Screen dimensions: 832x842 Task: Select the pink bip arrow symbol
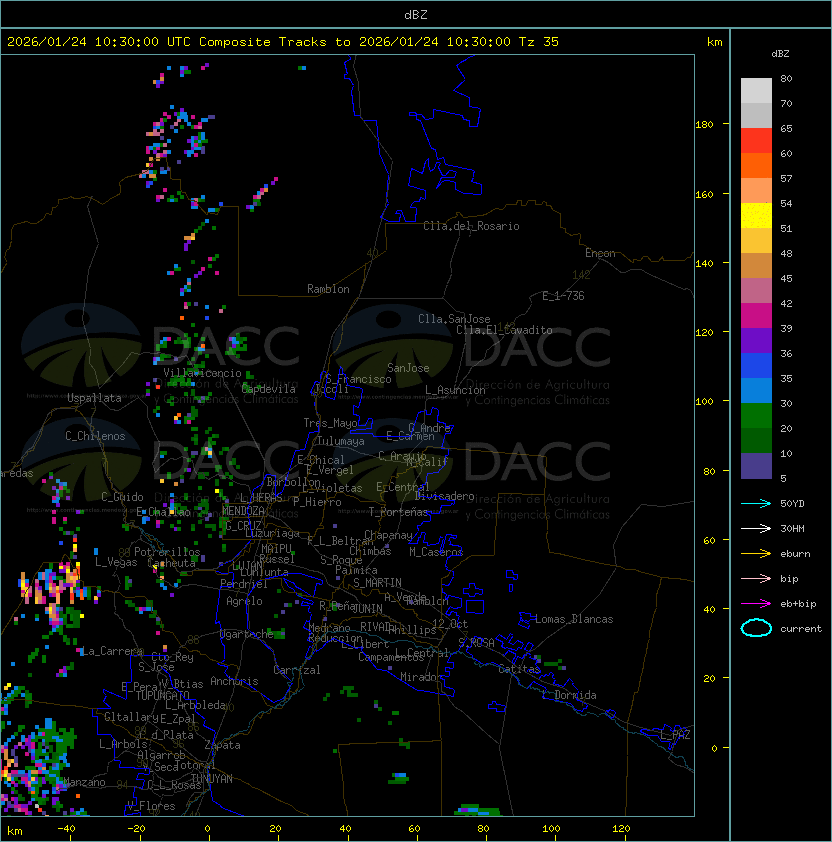(x=756, y=578)
